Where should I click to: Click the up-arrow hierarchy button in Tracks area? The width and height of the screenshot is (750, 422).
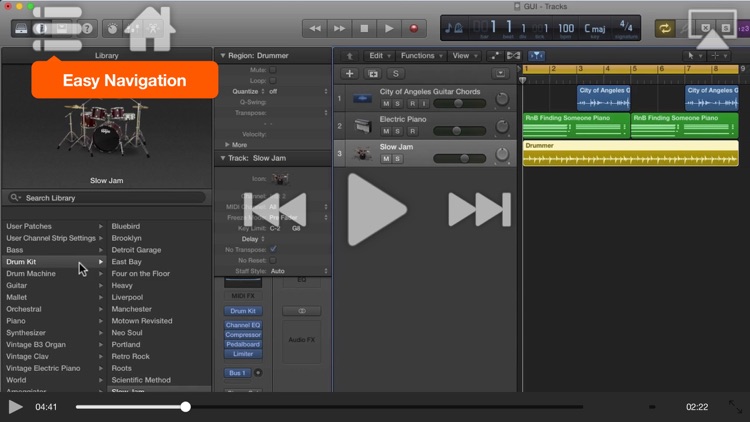point(350,56)
